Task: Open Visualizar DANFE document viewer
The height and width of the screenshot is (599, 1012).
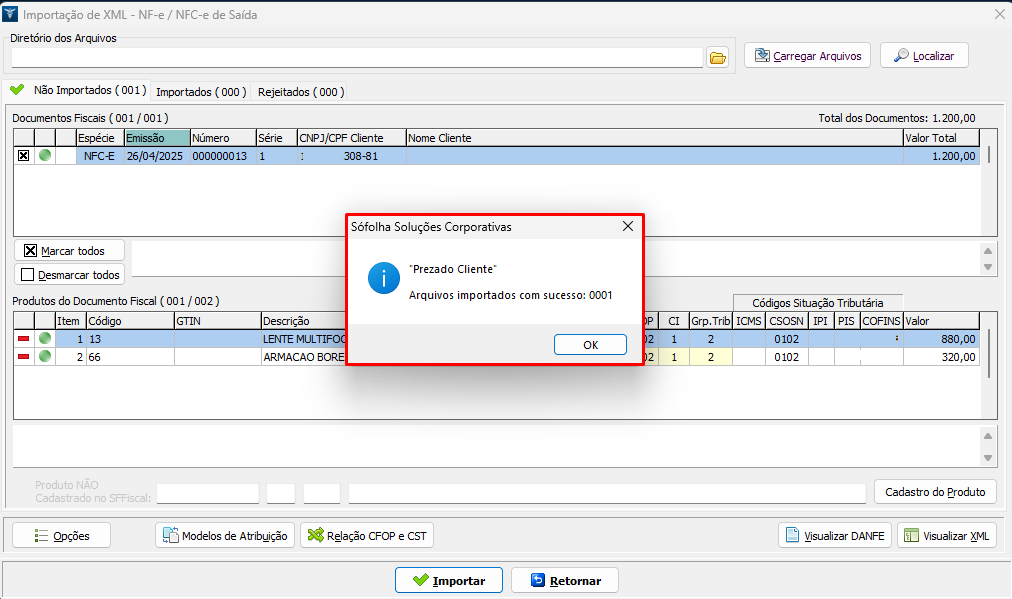Action: pyautogui.click(x=835, y=536)
